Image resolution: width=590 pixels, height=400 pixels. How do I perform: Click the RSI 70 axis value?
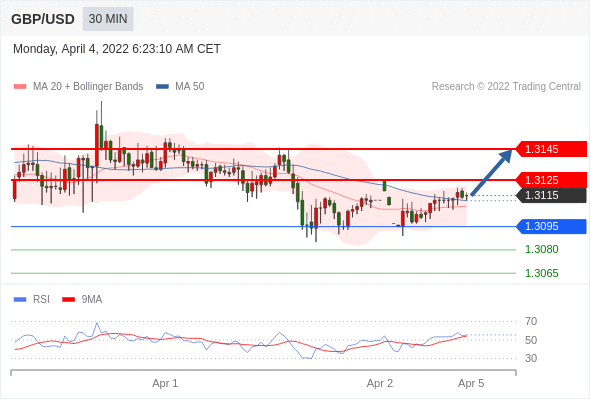[x=531, y=321]
